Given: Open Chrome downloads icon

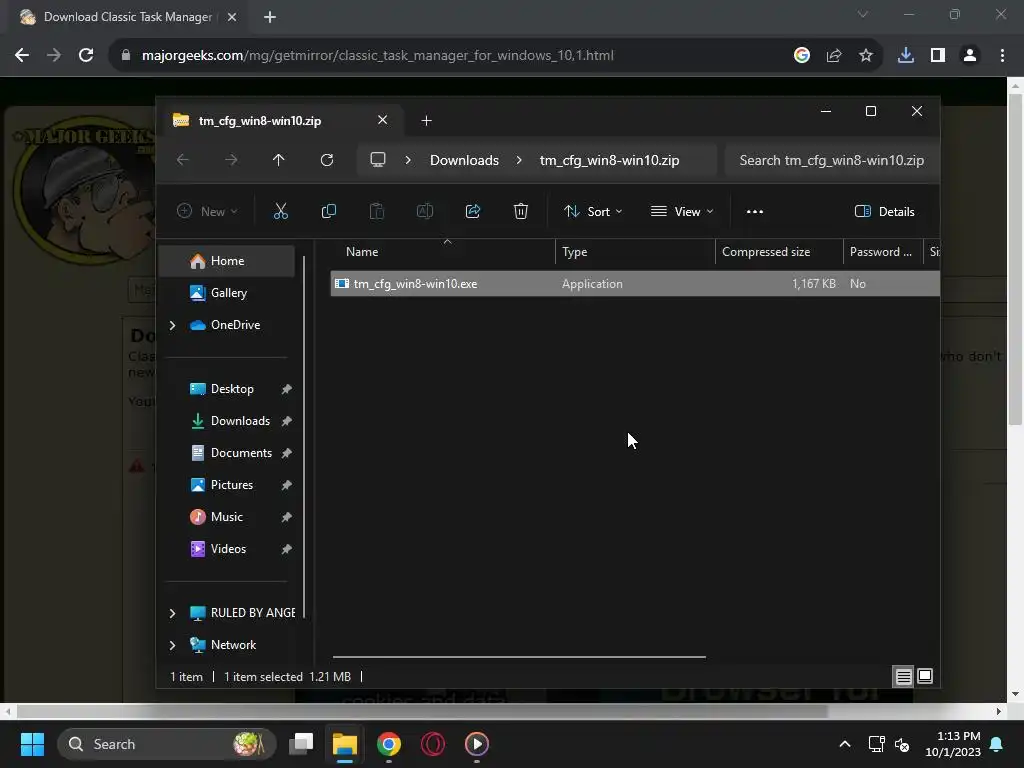Looking at the screenshot, I should pyautogui.click(x=906, y=56).
